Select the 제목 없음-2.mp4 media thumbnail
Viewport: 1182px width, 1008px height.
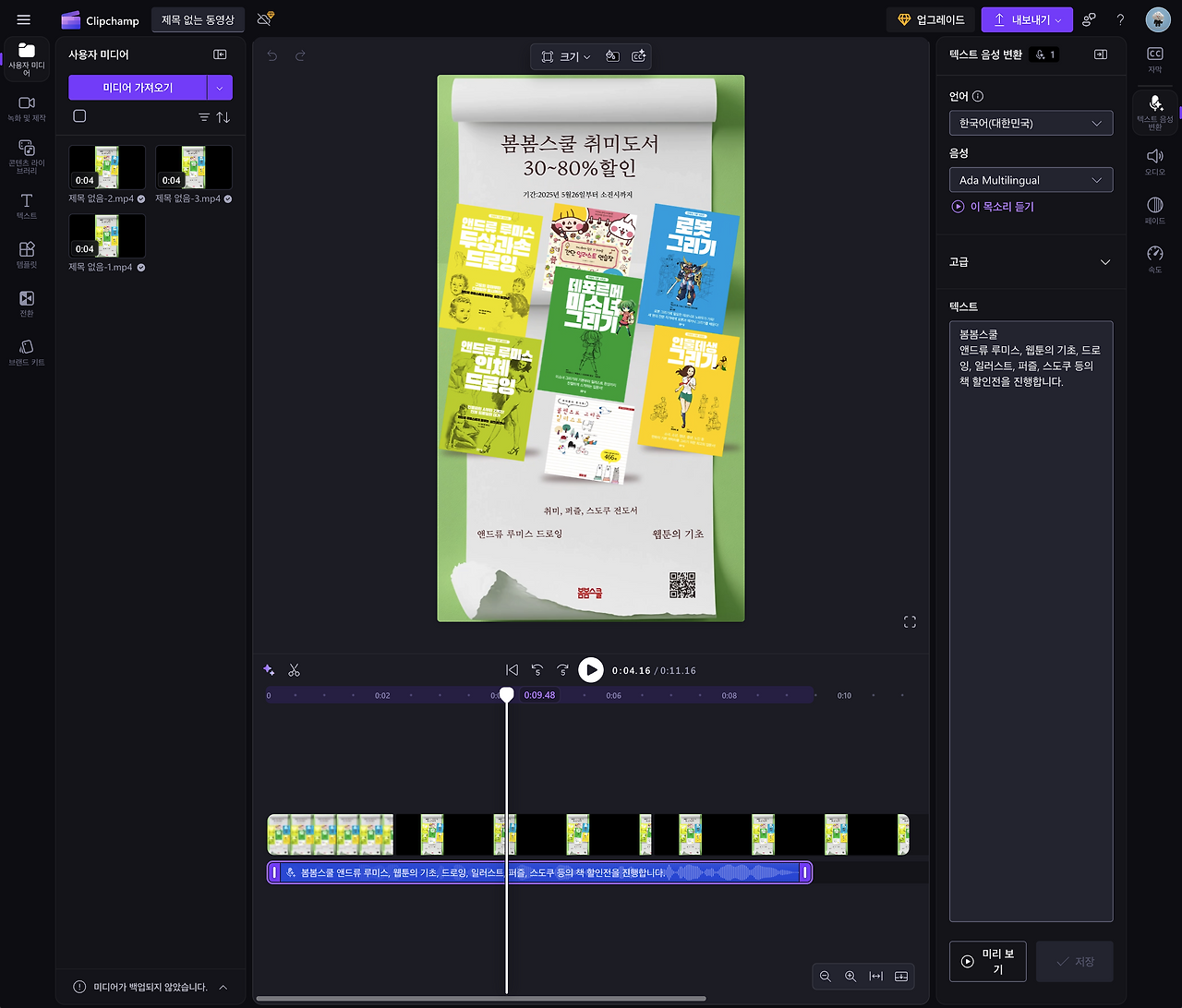tap(107, 167)
